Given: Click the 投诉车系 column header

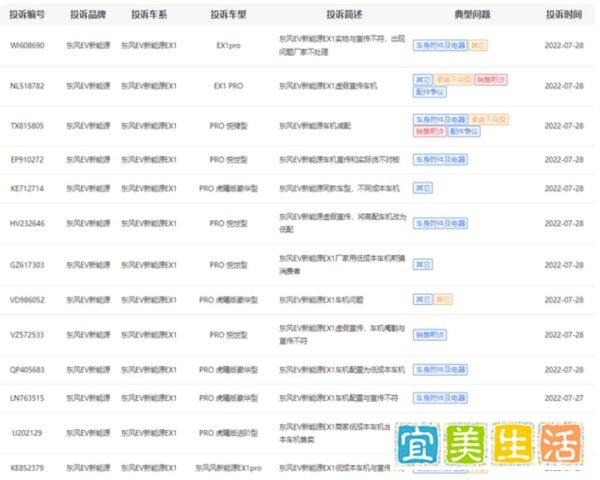Looking at the screenshot, I should tap(149, 15).
